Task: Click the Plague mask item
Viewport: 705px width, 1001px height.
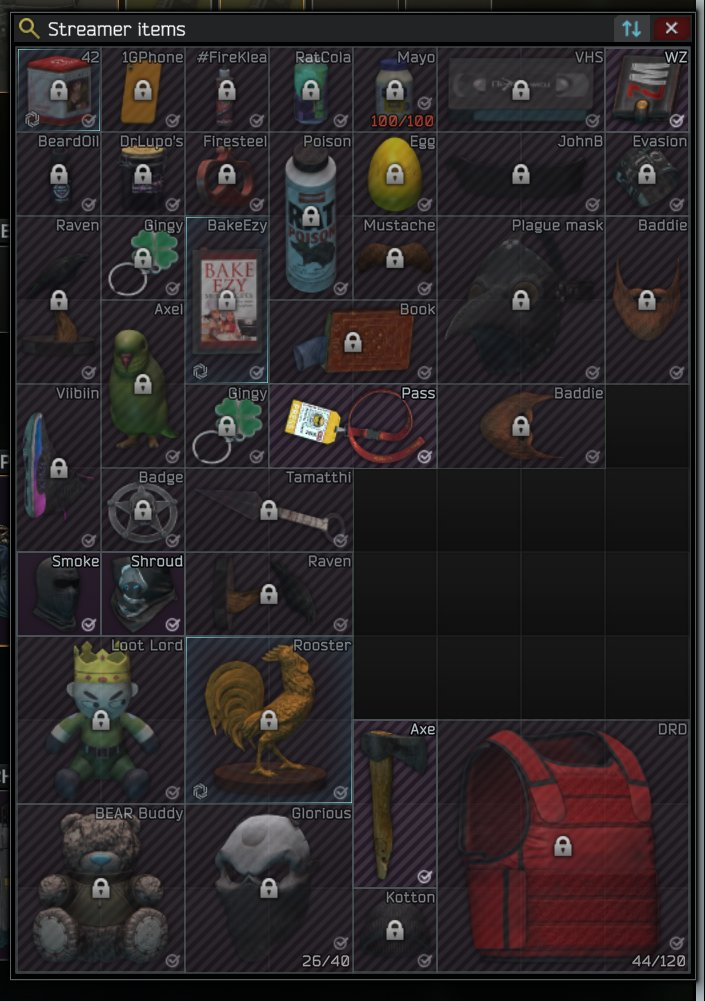Action: pyautogui.click(x=521, y=299)
